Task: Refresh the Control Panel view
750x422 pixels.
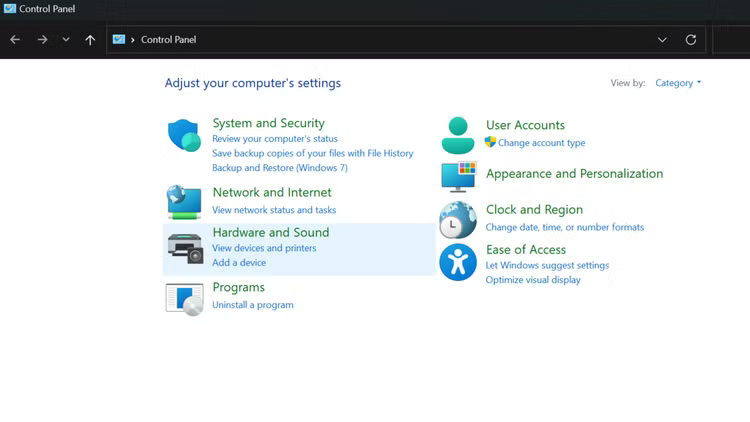Action: pos(691,40)
